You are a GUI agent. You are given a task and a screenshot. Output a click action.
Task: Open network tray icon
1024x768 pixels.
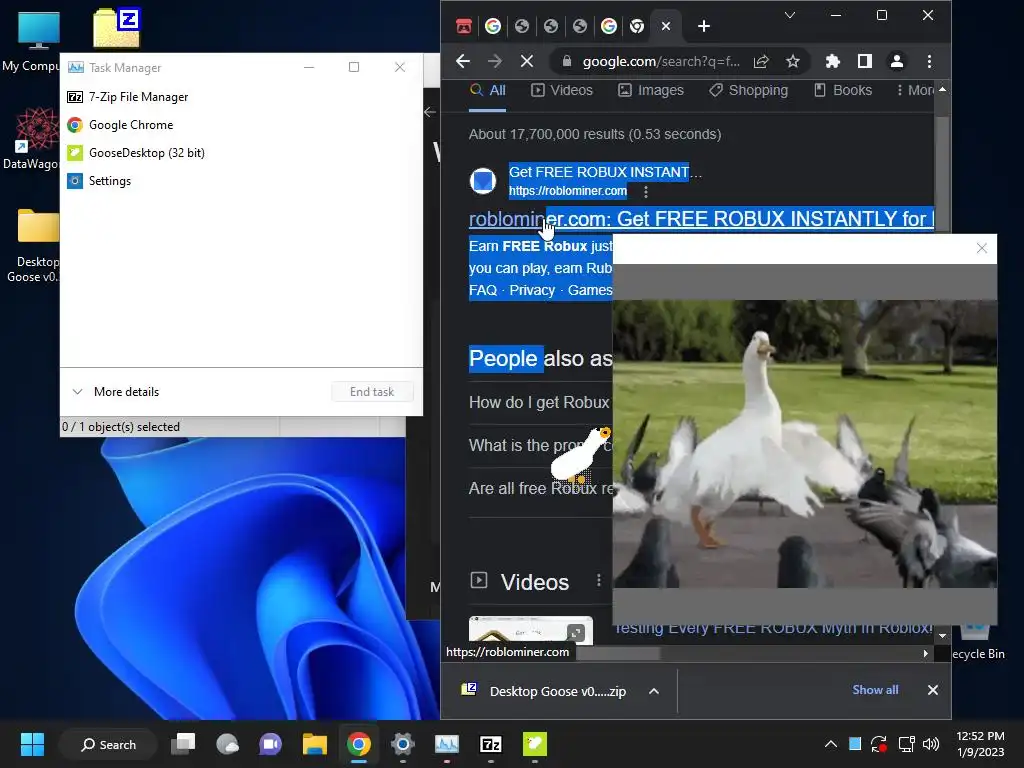tap(906, 744)
